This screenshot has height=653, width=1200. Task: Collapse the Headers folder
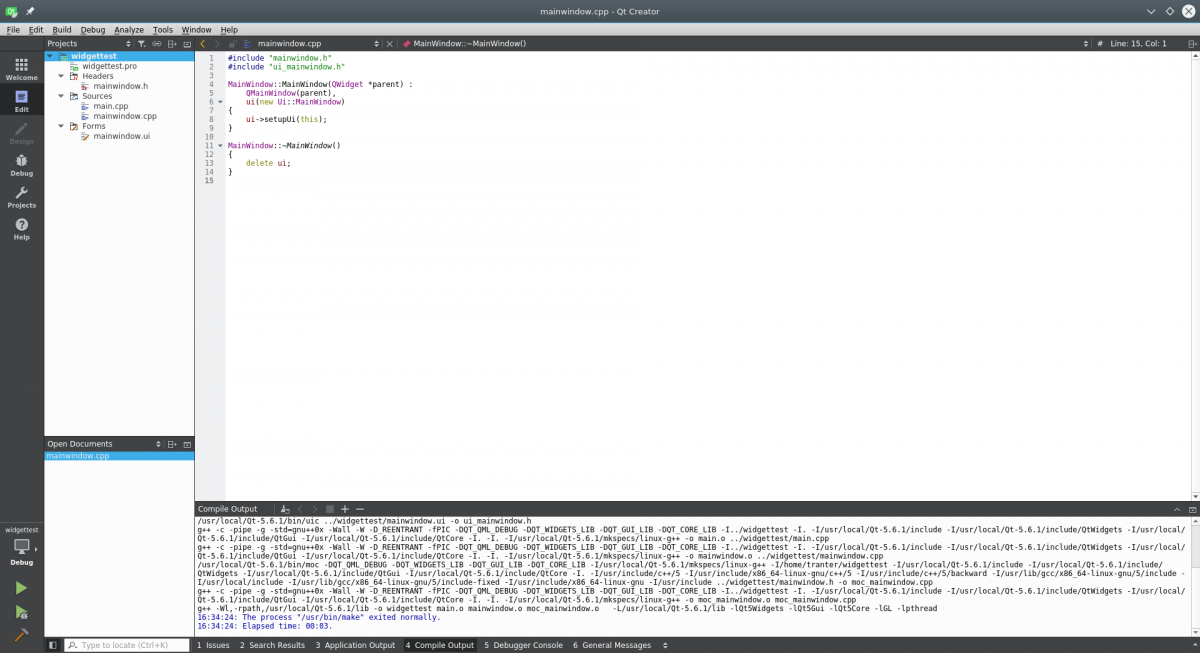(x=61, y=76)
